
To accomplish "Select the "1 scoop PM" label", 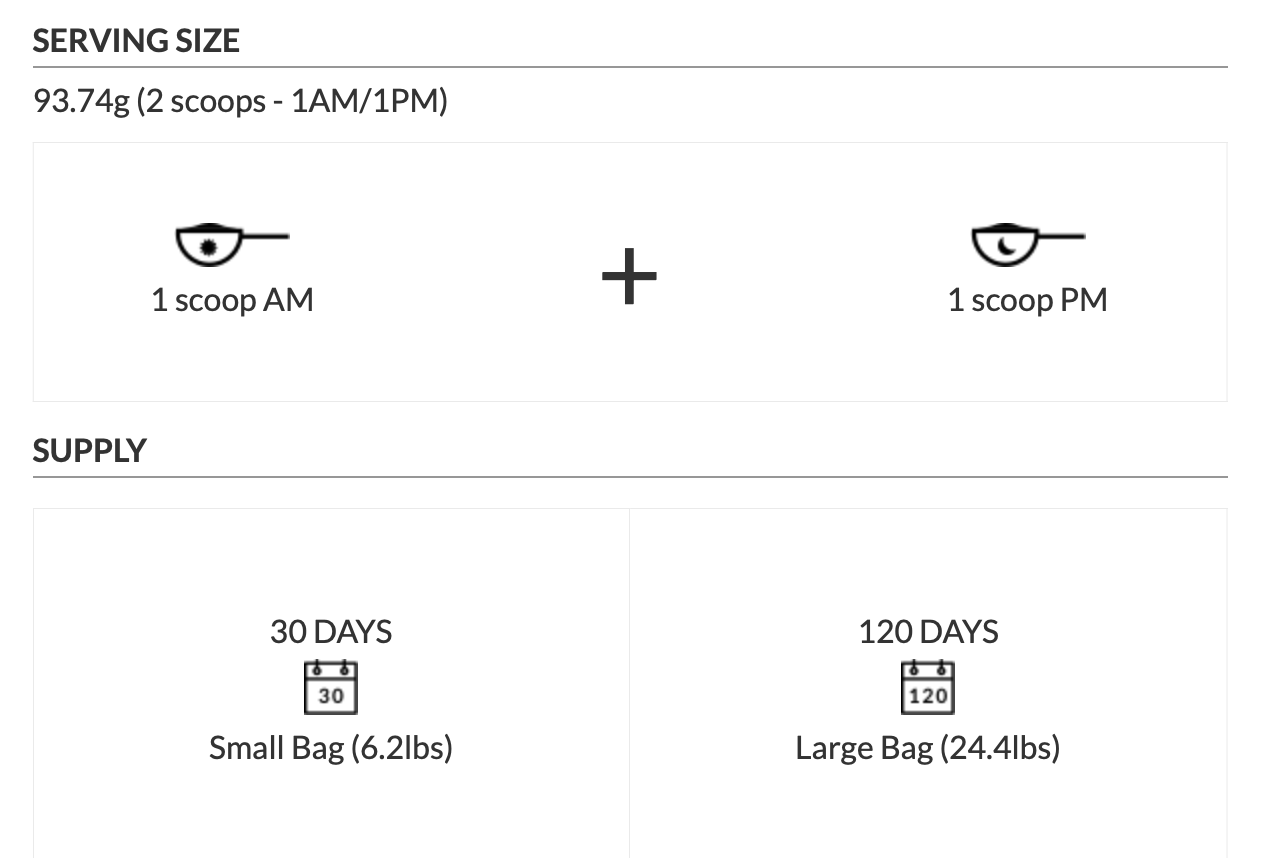I will (1027, 300).
